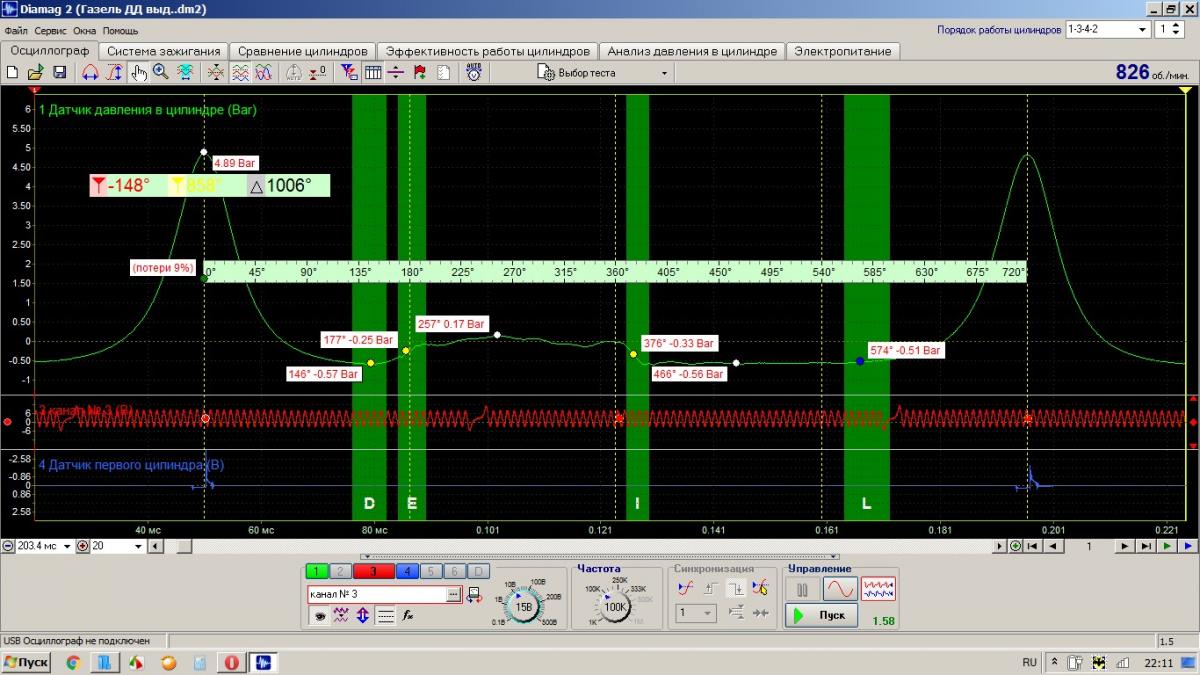
Task: Activate the hand pan tool
Action: pos(139,72)
